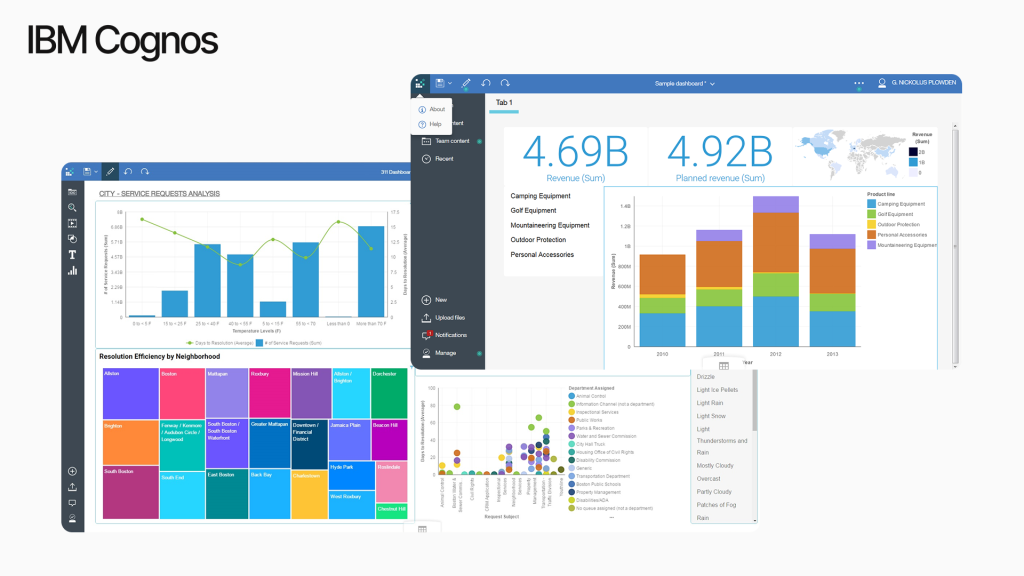Select Mostly Cloudy in the weather list

coord(715,466)
